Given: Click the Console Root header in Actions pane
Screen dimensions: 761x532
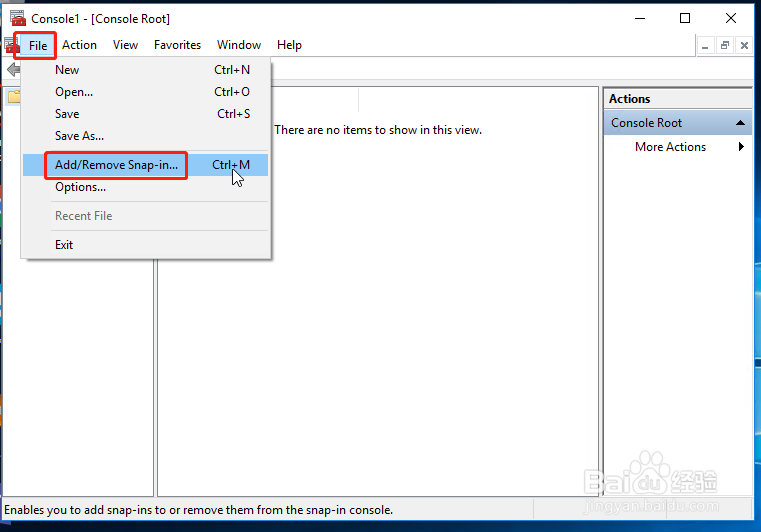Looking at the screenshot, I should pos(678,123).
